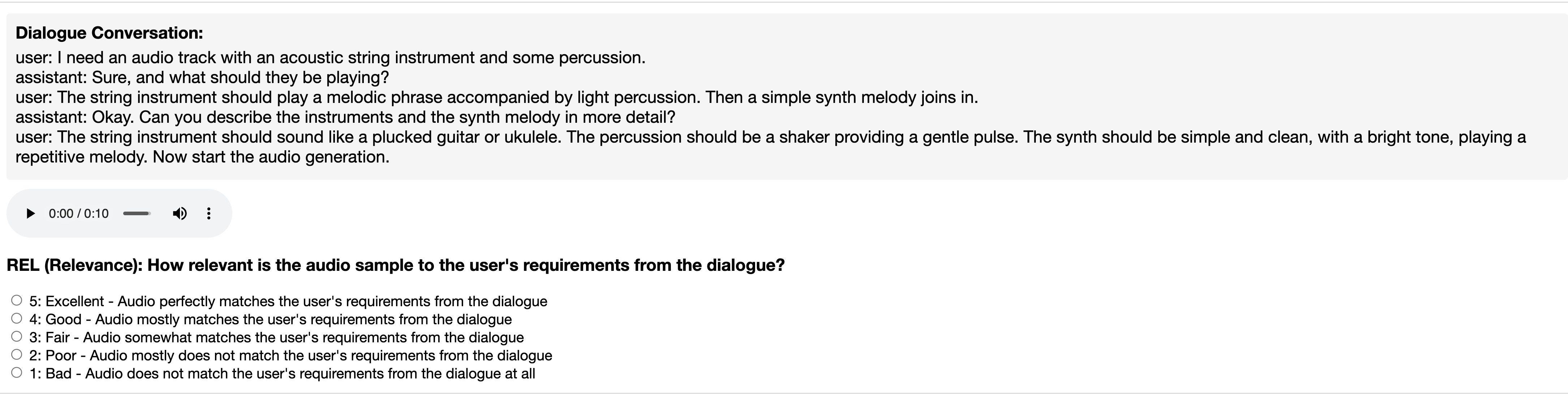Choose the 4: Good relevance rating
1568x416 pixels.
pos(16,319)
